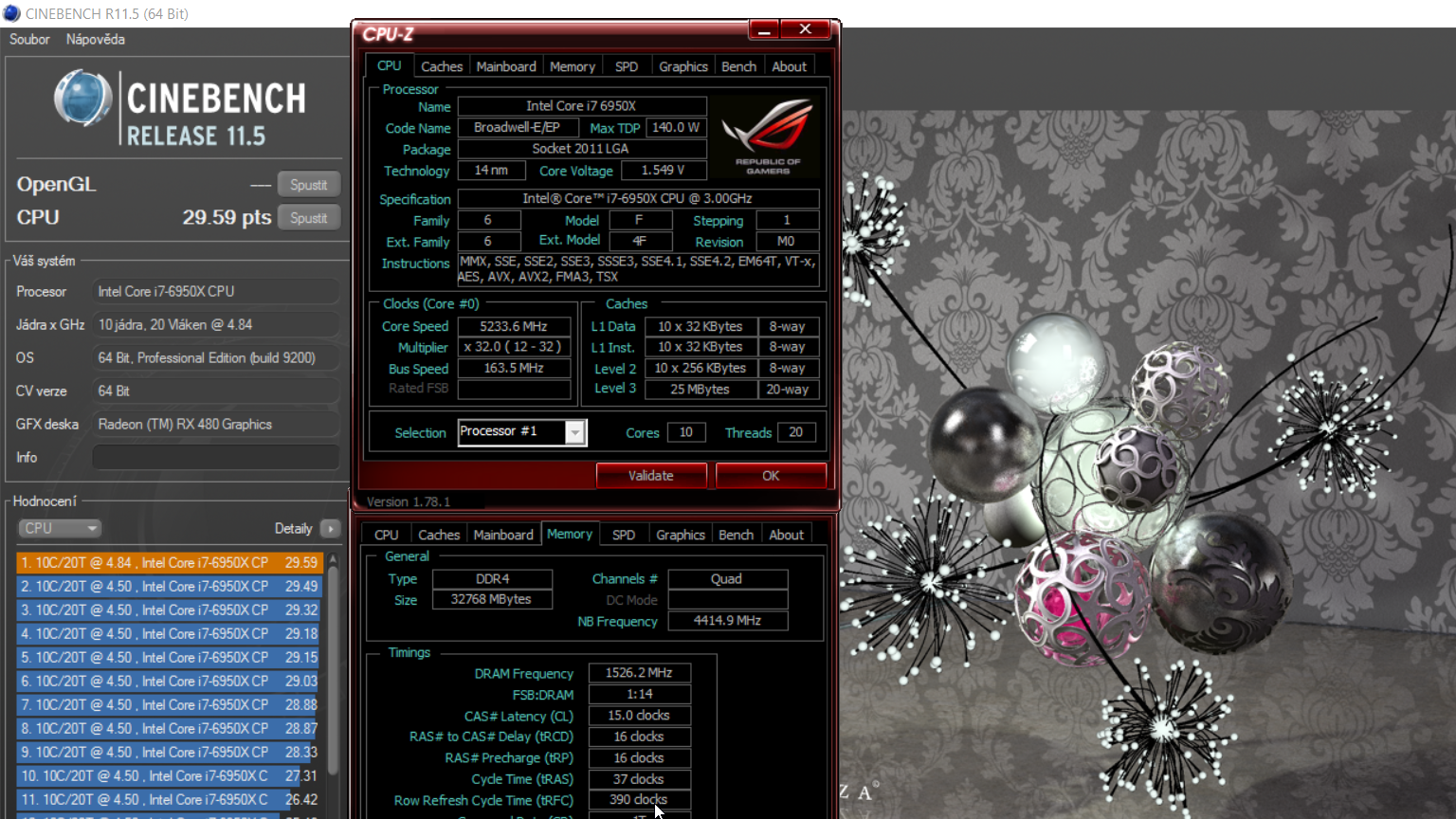Click the Core Voltage value 1.549 V
1456x819 pixels.
664,171
